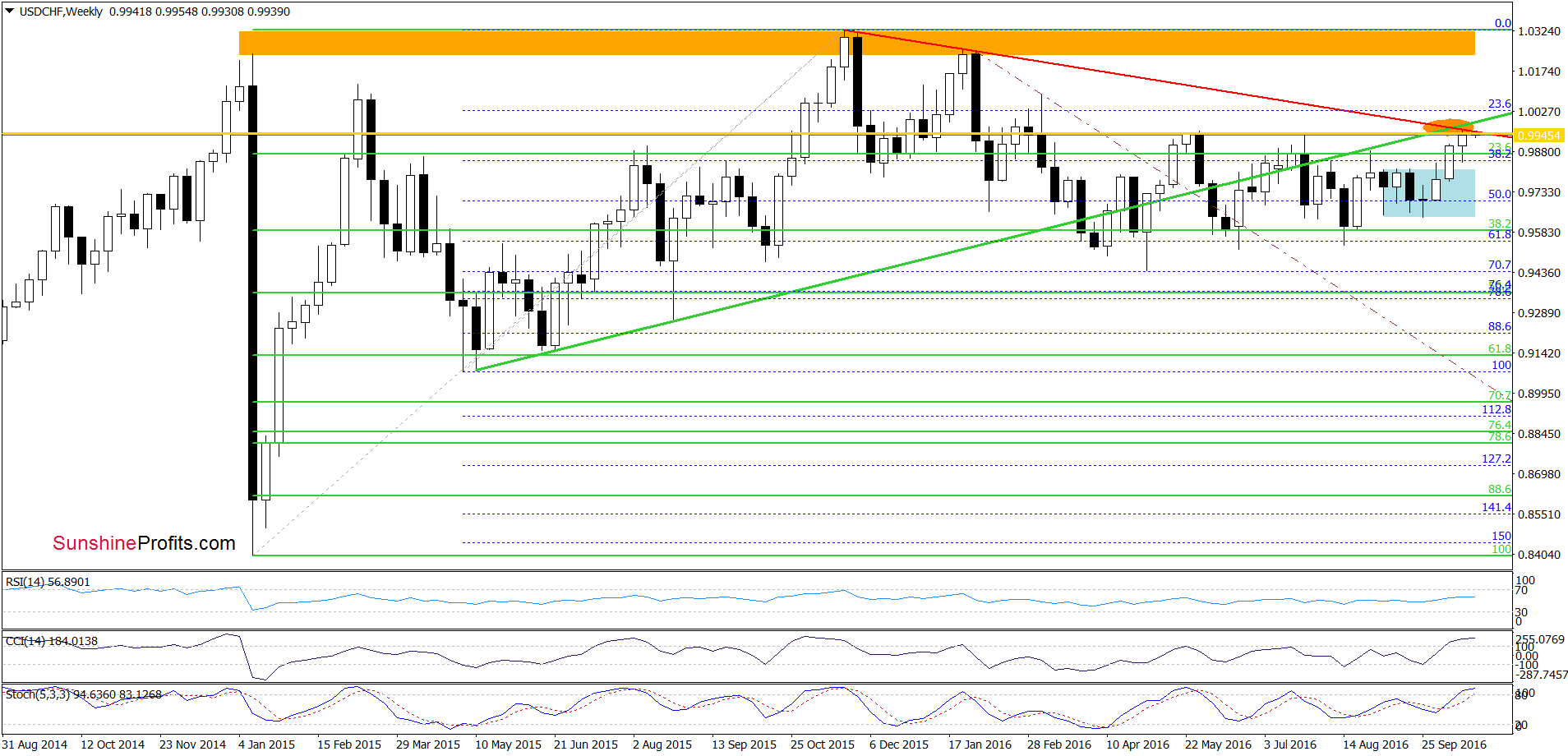Viewport: 1568px width, 756px height.
Task: Click the 4 Jan 2015 date label
Action: [x=266, y=744]
